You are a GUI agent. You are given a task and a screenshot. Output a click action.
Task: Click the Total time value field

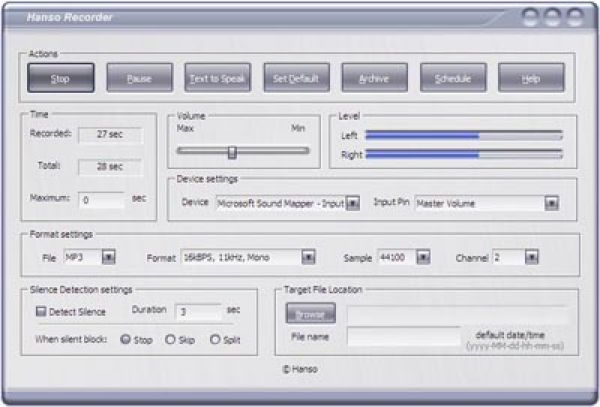pyautogui.click(x=111, y=167)
